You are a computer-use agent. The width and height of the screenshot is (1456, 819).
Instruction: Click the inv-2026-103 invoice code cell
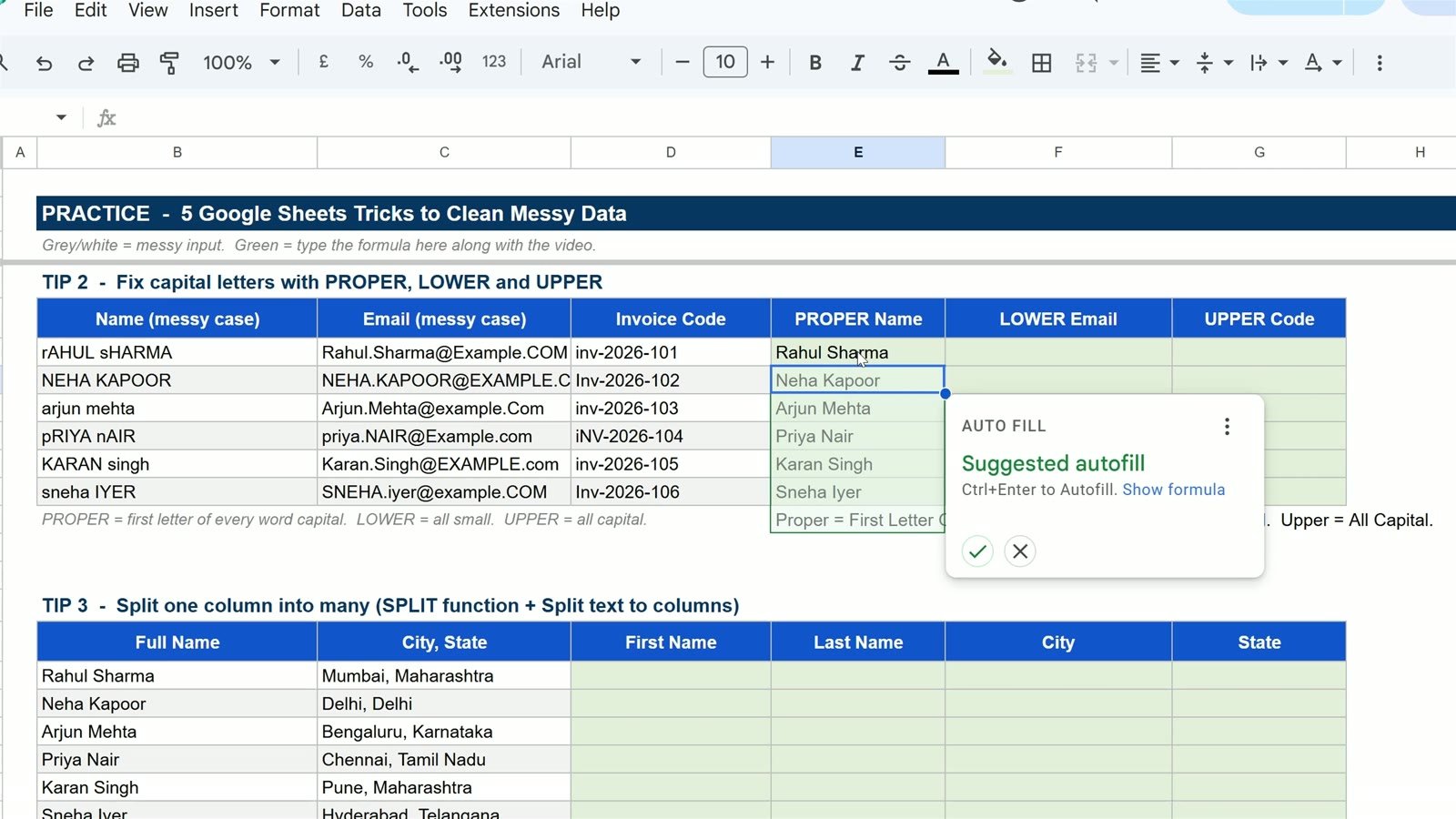(671, 409)
